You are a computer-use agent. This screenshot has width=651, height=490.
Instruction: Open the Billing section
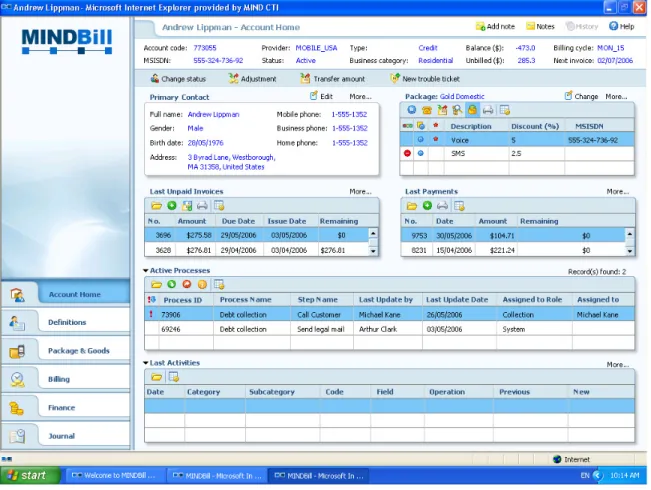[59, 379]
